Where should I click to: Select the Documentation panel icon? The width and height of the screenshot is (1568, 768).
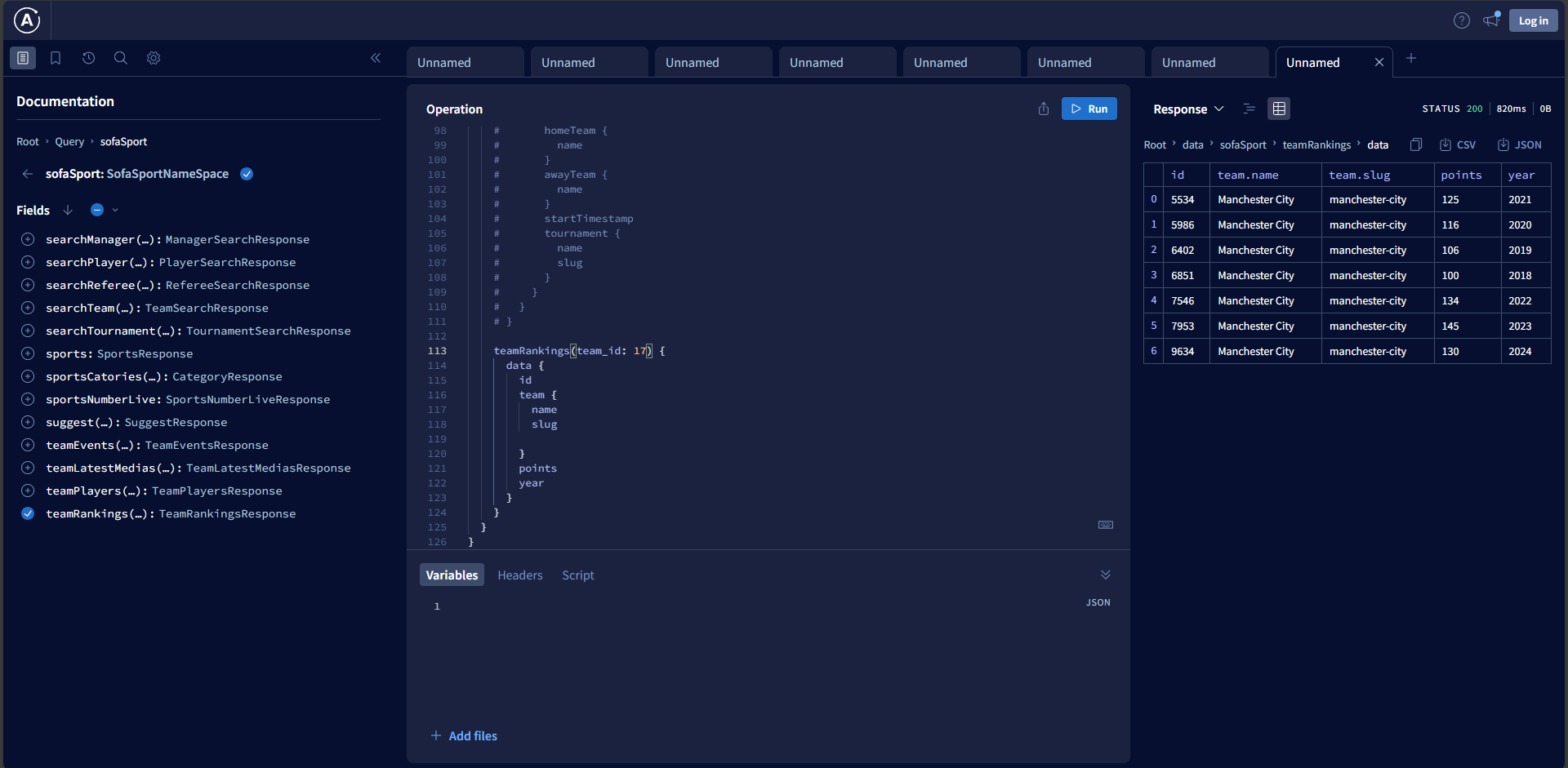[23, 58]
